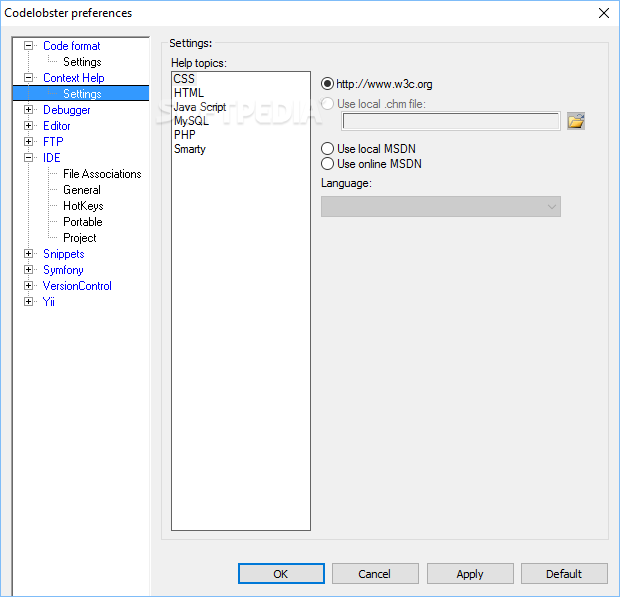Select VersionControl category
620x597 pixels.
coord(77,286)
